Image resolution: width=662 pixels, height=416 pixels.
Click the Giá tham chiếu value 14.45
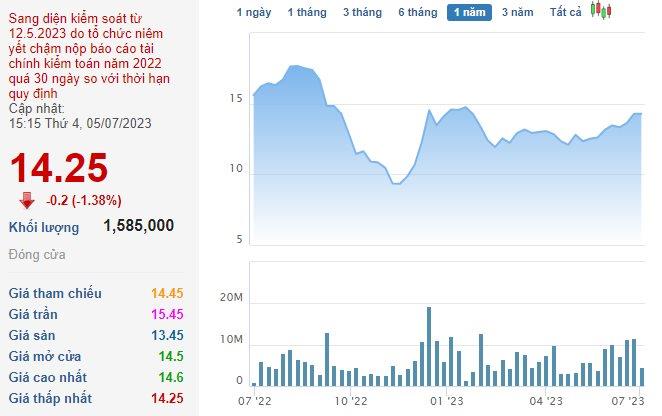(167, 293)
